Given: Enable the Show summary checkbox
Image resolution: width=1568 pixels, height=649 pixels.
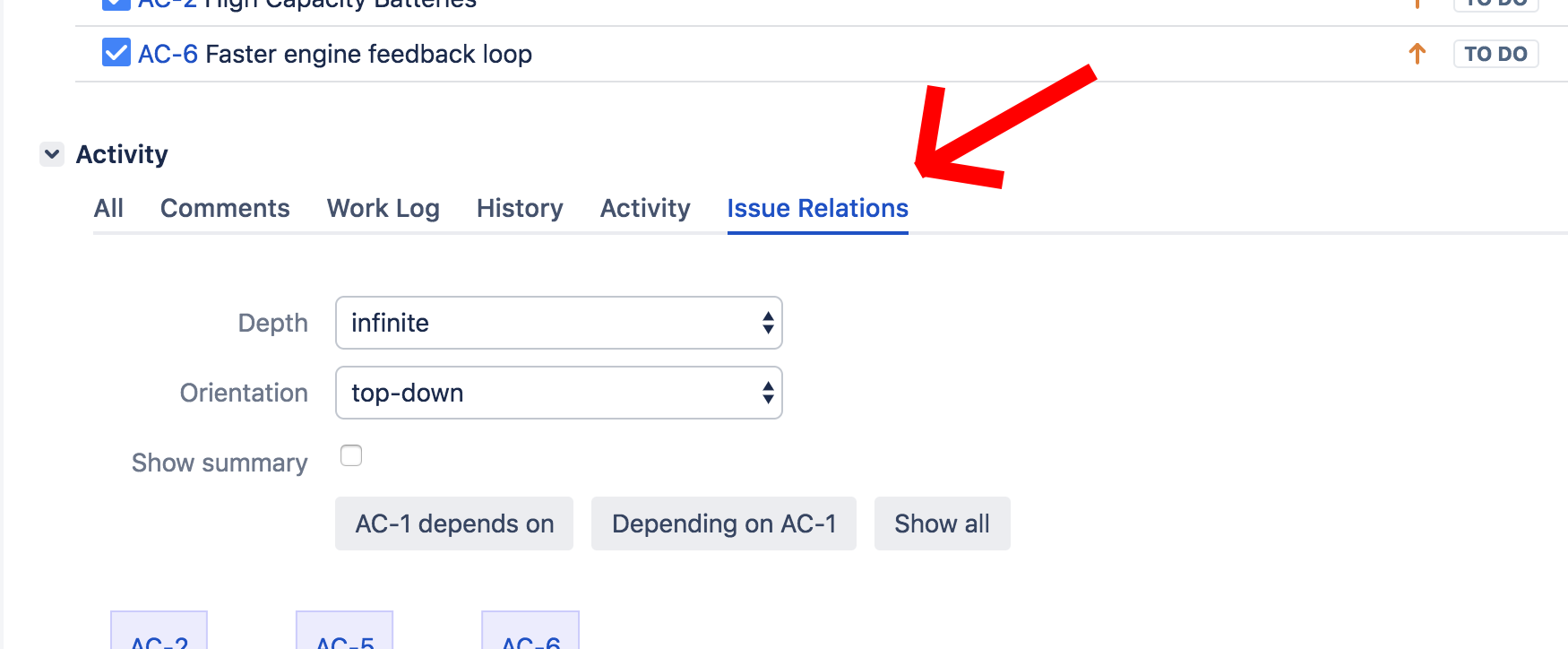Looking at the screenshot, I should click(x=351, y=455).
